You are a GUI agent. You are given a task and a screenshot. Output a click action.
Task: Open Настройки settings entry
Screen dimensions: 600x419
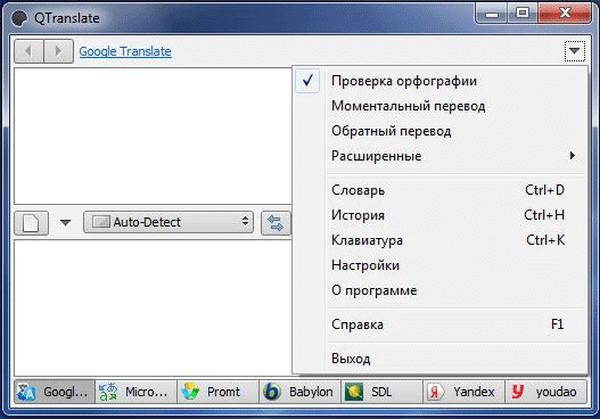(x=440, y=265)
